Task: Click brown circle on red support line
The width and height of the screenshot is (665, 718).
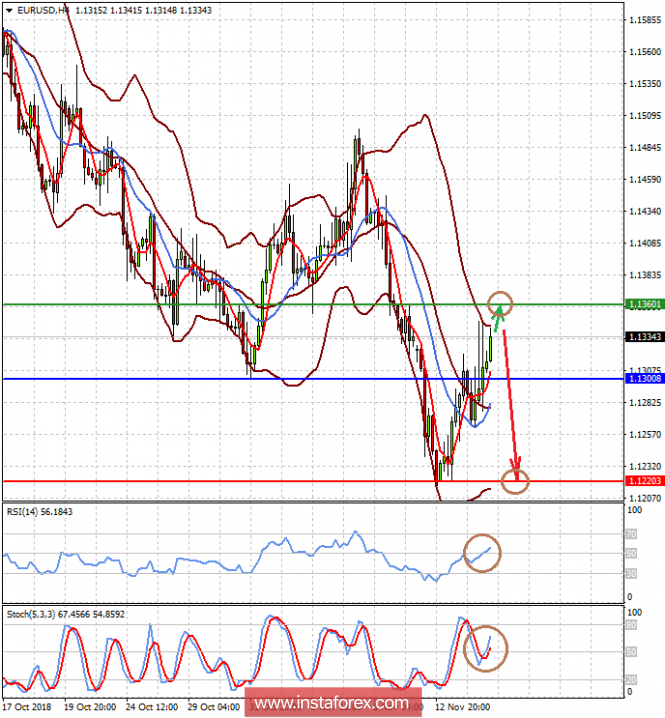Action: [x=515, y=481]
